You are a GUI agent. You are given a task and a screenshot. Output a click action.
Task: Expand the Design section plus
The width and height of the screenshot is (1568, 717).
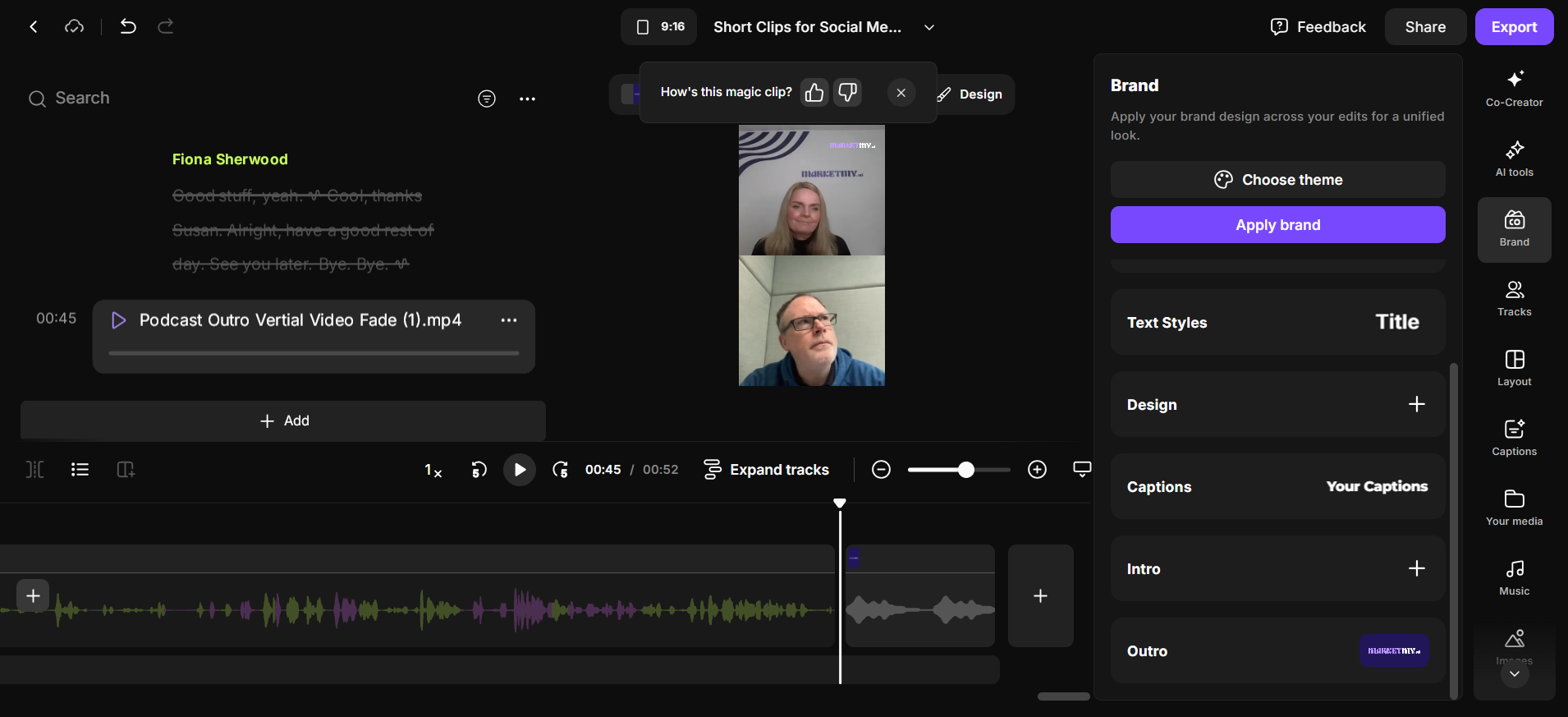(1416, 404)
